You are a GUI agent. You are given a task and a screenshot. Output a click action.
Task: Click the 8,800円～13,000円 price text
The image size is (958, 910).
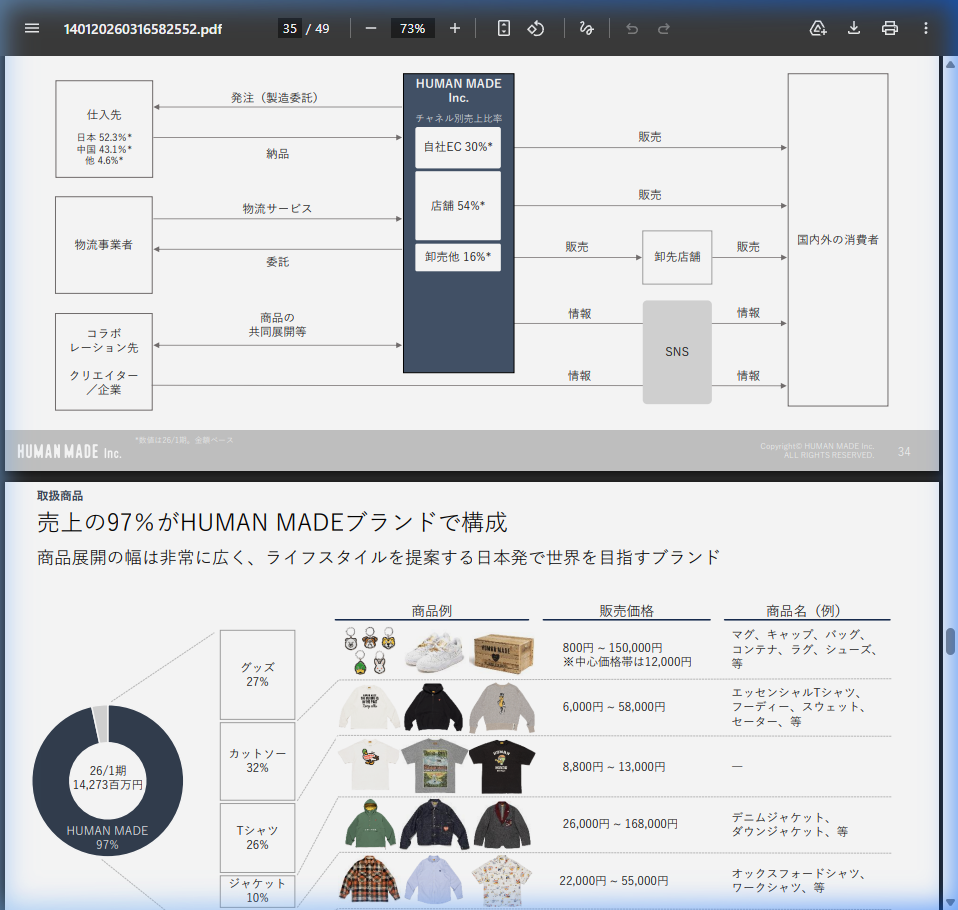pyautogui.click(x=614, y=767)
